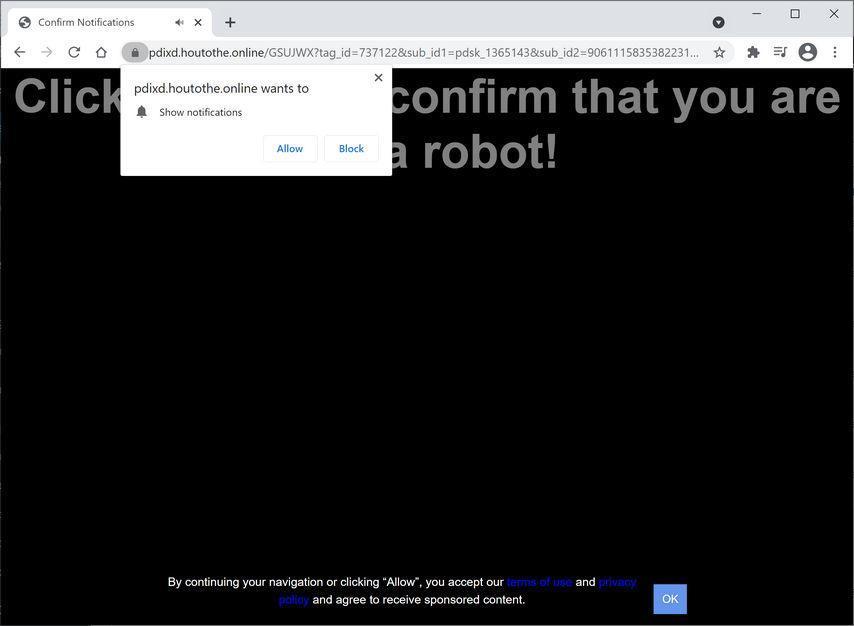Block notifications from pdixd.houtothe.online
This screenshot has height=626, width=854.
[350, 148]
